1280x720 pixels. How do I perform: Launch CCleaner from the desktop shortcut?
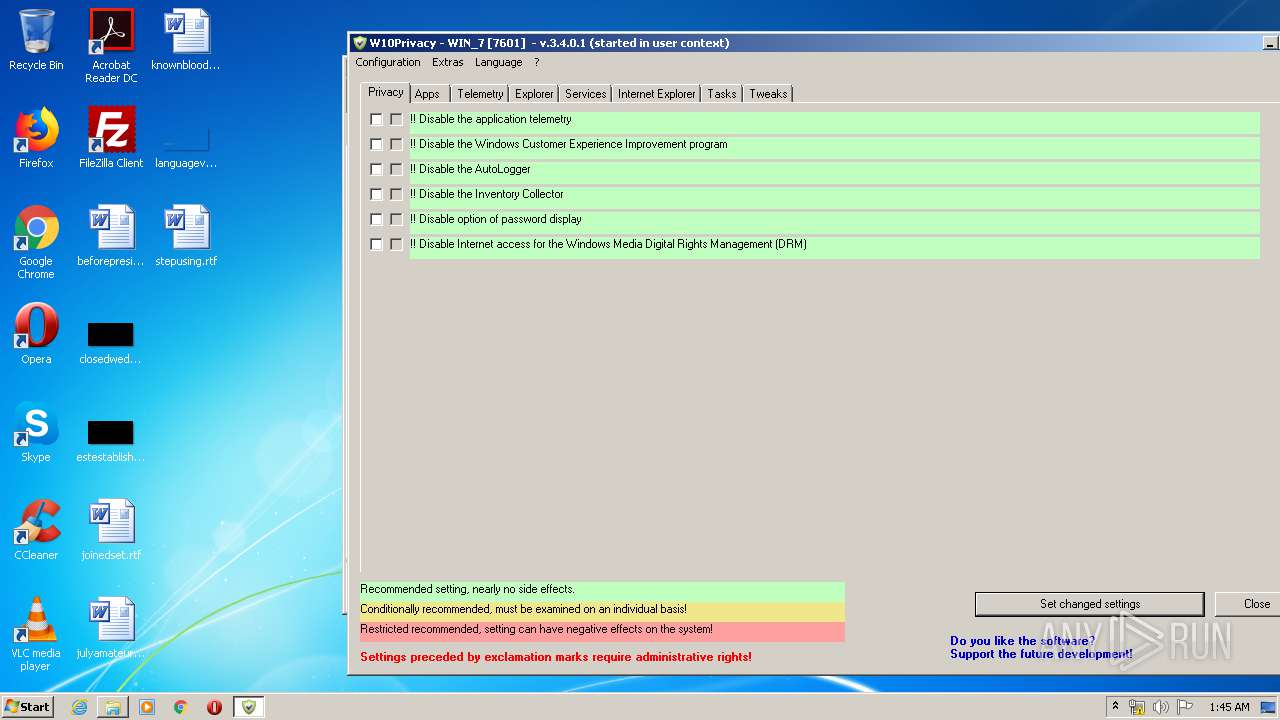pos(36,530)
